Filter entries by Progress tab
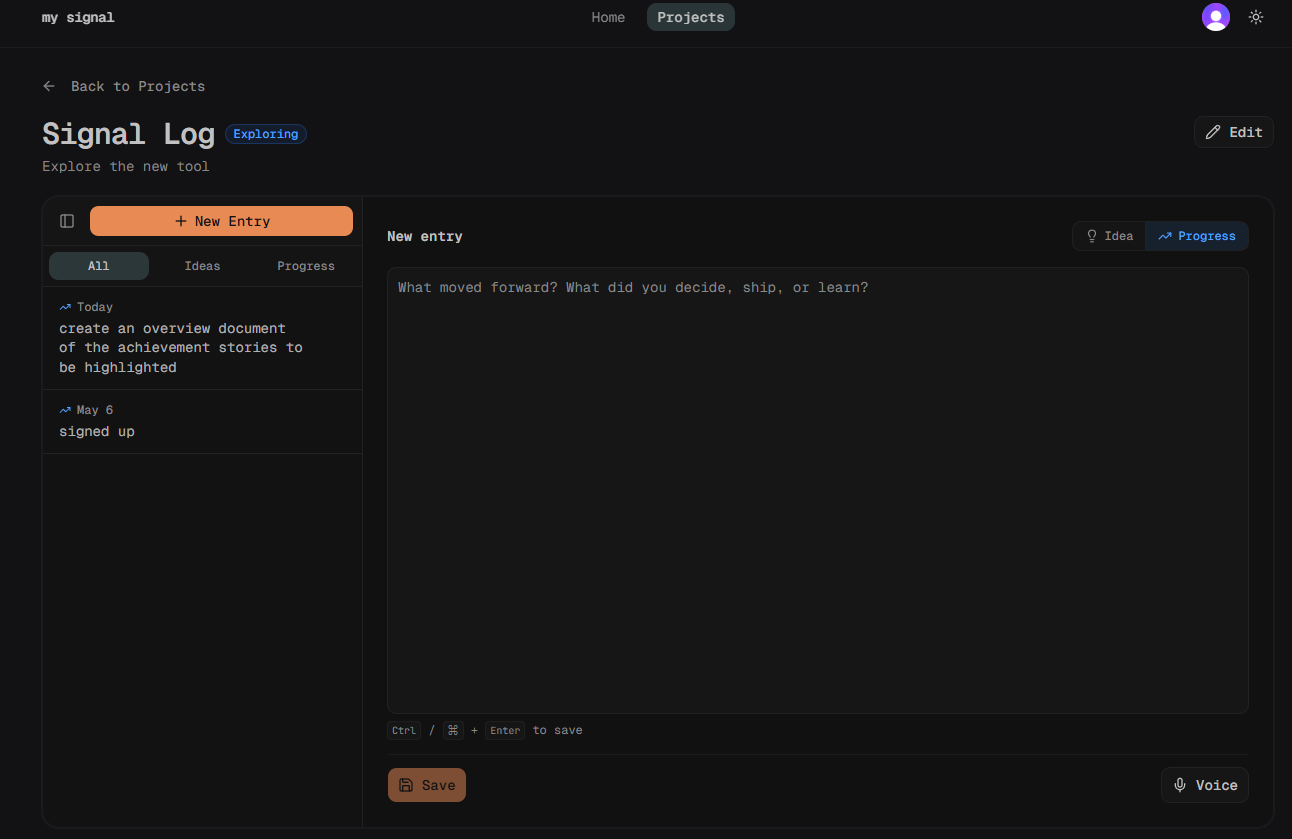Viewport: 1292px width, 839px height. coord(306,266)
